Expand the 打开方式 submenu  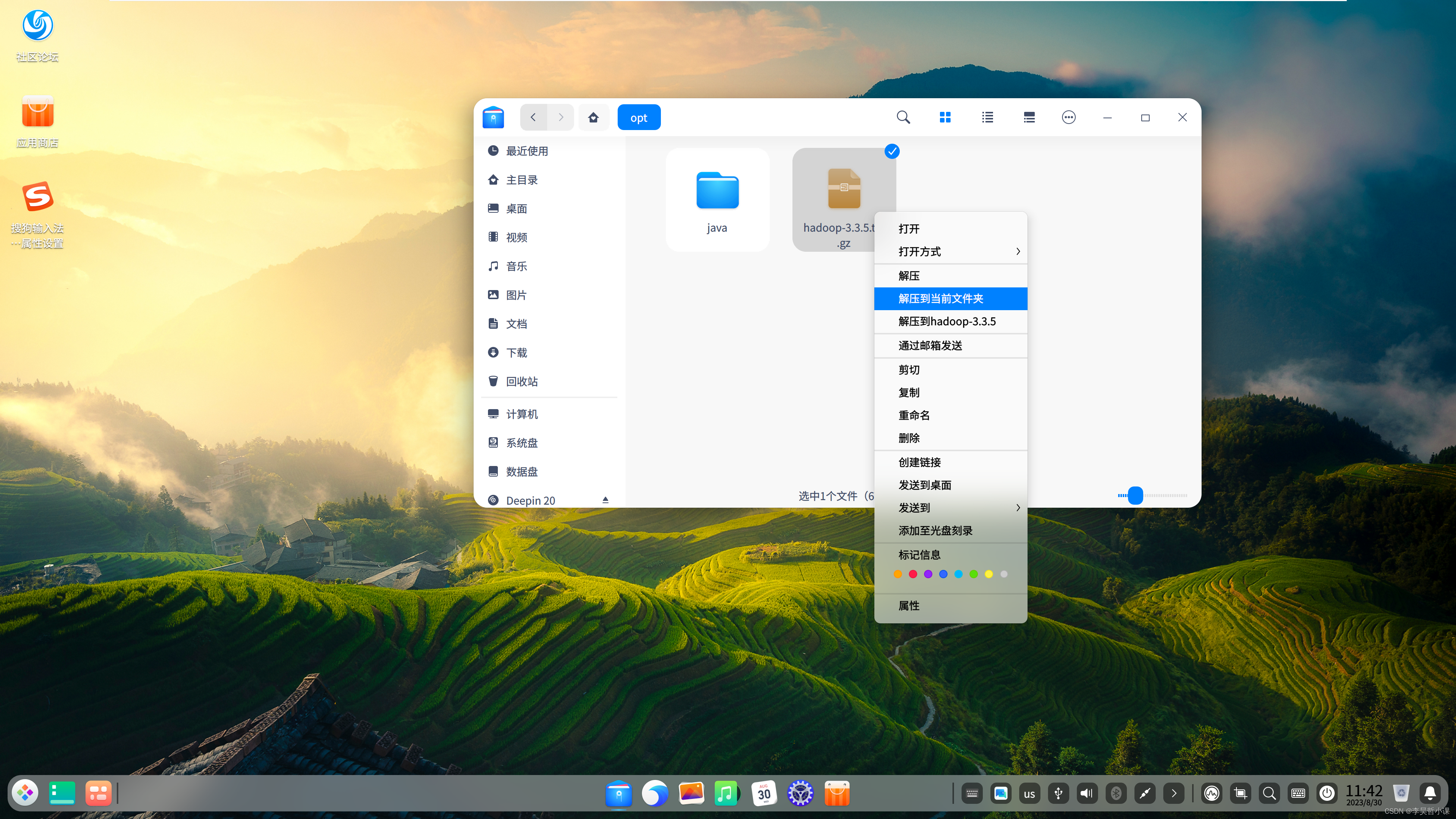point(951,251)
